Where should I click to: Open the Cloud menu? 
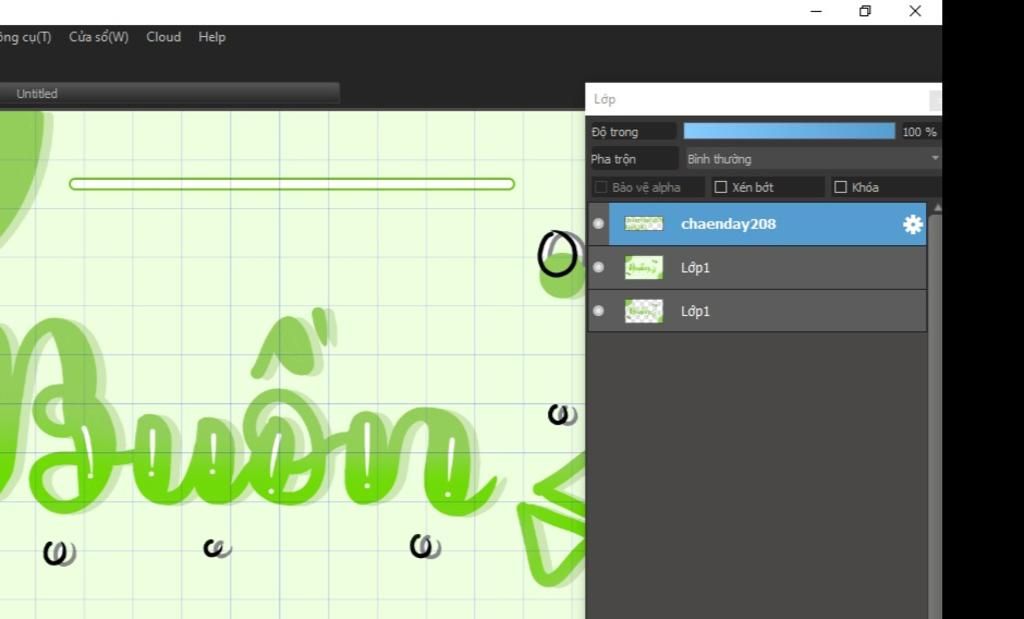click(163, 37)
